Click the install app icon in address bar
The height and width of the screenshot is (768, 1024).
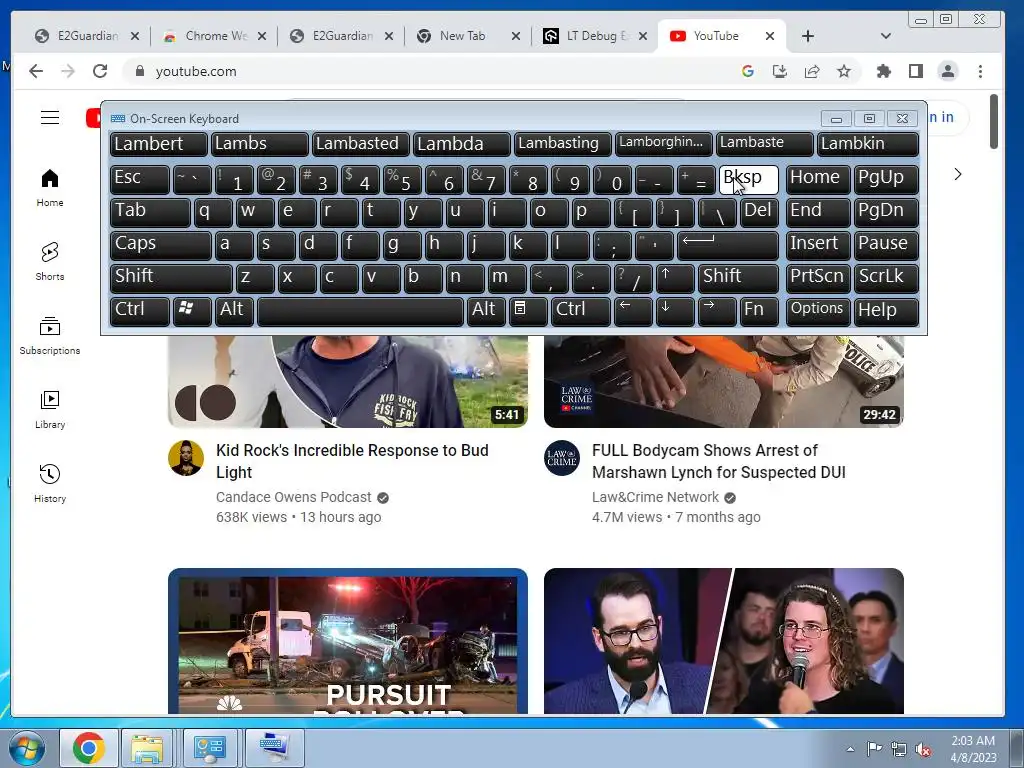tap(780, 71)
